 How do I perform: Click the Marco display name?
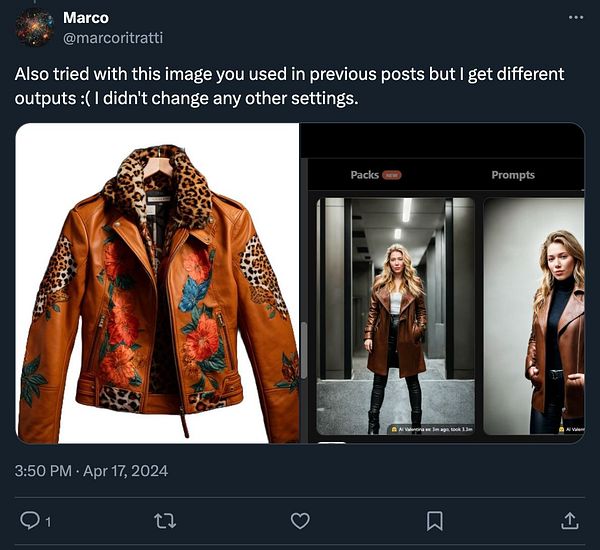point(85,18)
